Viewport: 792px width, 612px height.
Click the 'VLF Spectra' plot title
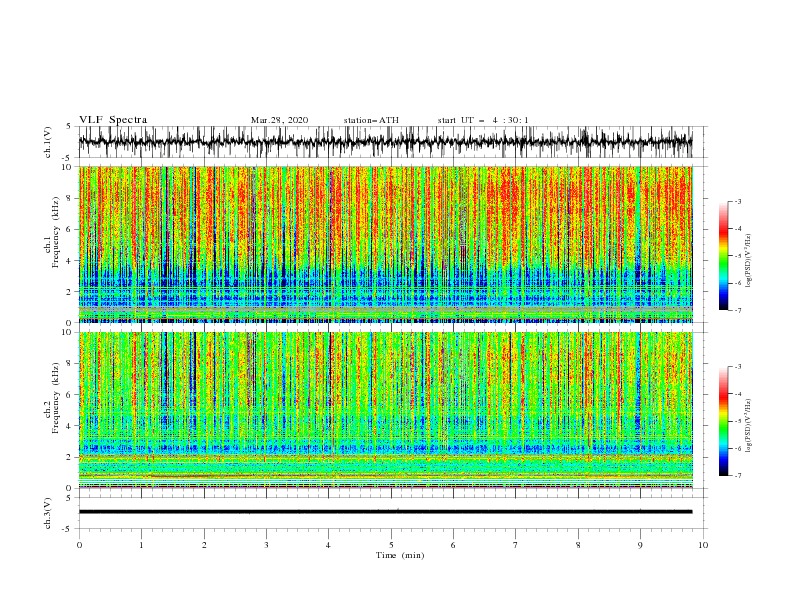(x=113, y=120)
